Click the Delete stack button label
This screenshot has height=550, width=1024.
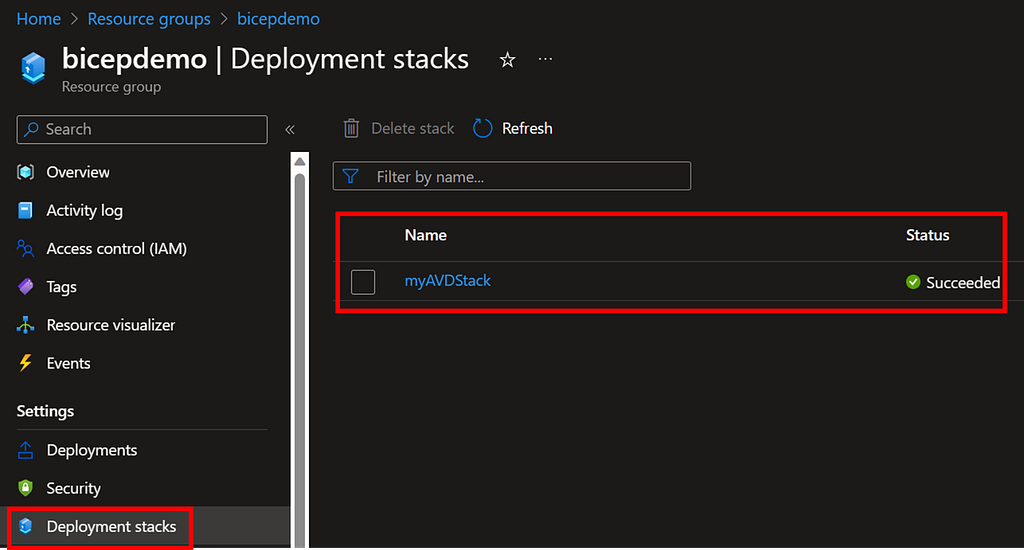click(x=412, y=128)
